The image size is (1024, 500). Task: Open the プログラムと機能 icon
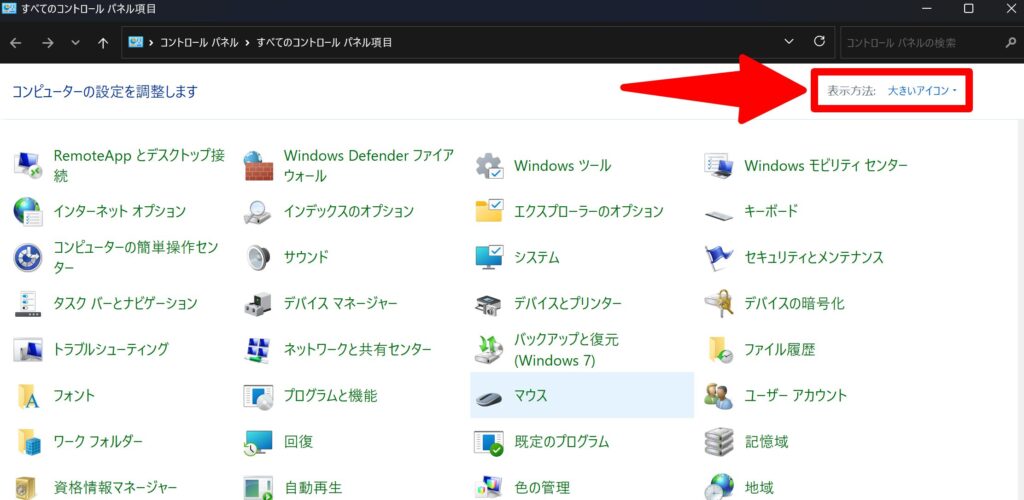tap(258, 396)
